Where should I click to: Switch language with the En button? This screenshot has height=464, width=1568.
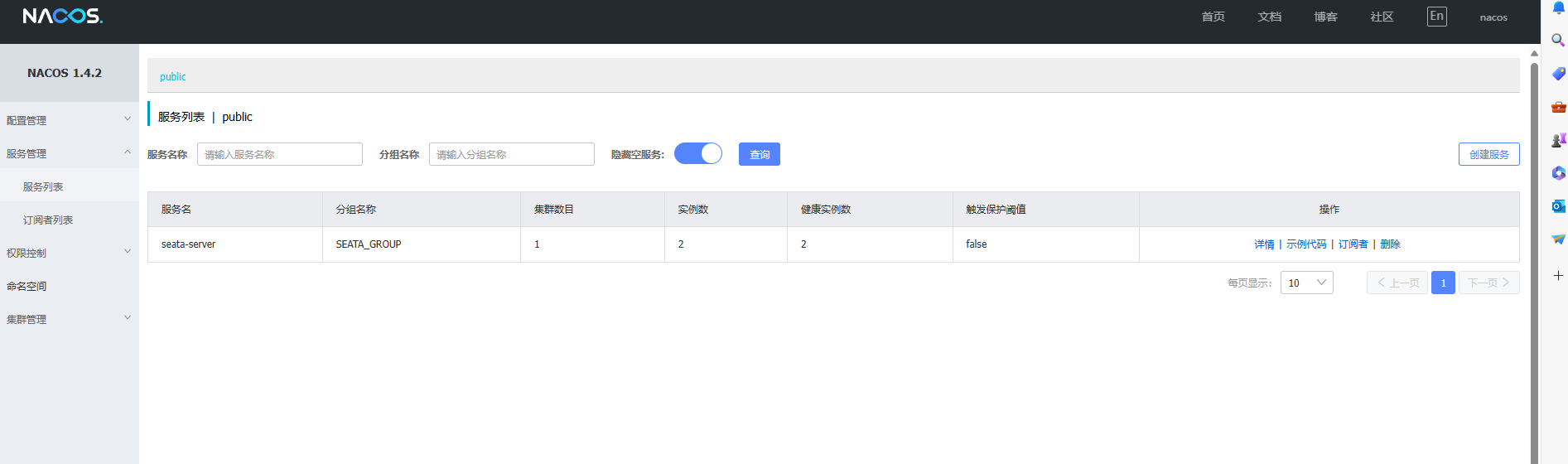tap(1437, 17)
